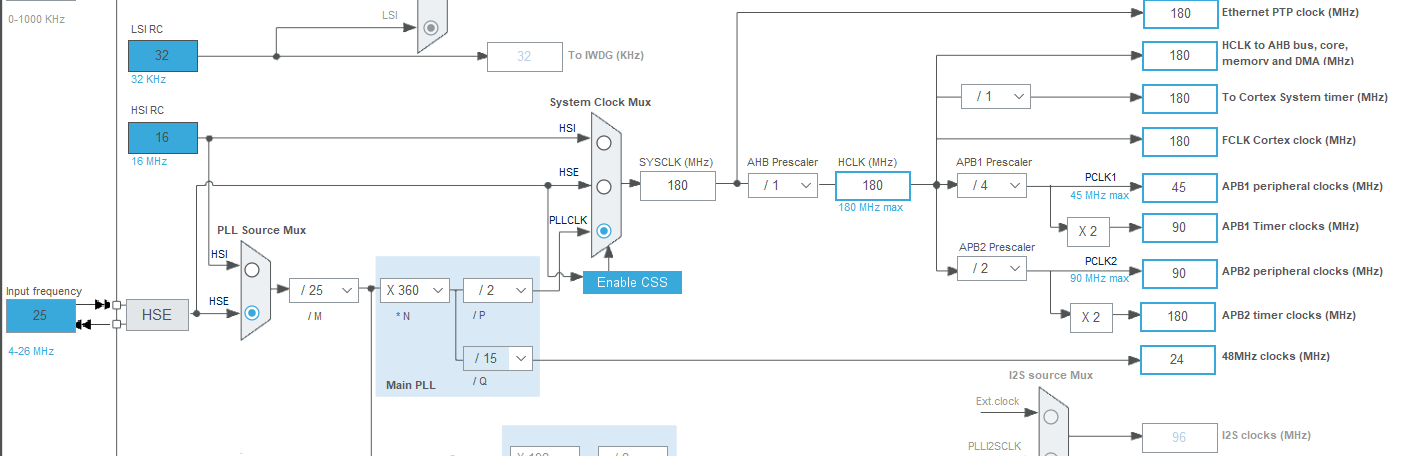Click the Input frequency label
Image resolution: width=1405 pixels, height=456 pixels.
coord(44,291)
